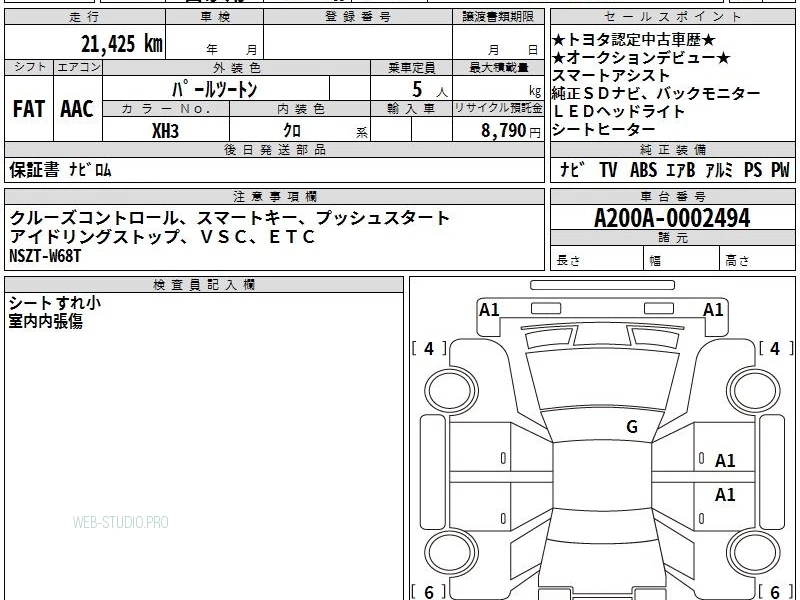Select the 車台番号 header
The width and height of the screenshot is (800, 600).
(672, 196)
